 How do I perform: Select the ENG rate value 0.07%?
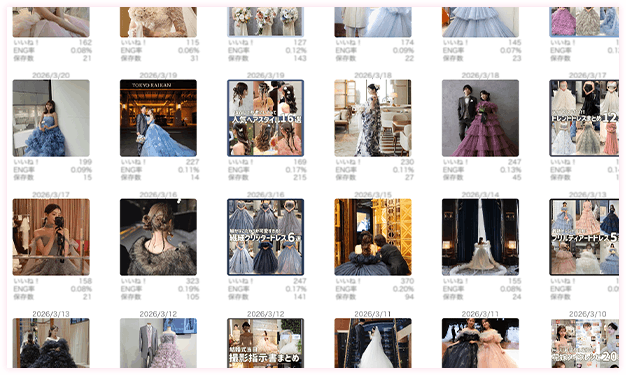(511, 50)
